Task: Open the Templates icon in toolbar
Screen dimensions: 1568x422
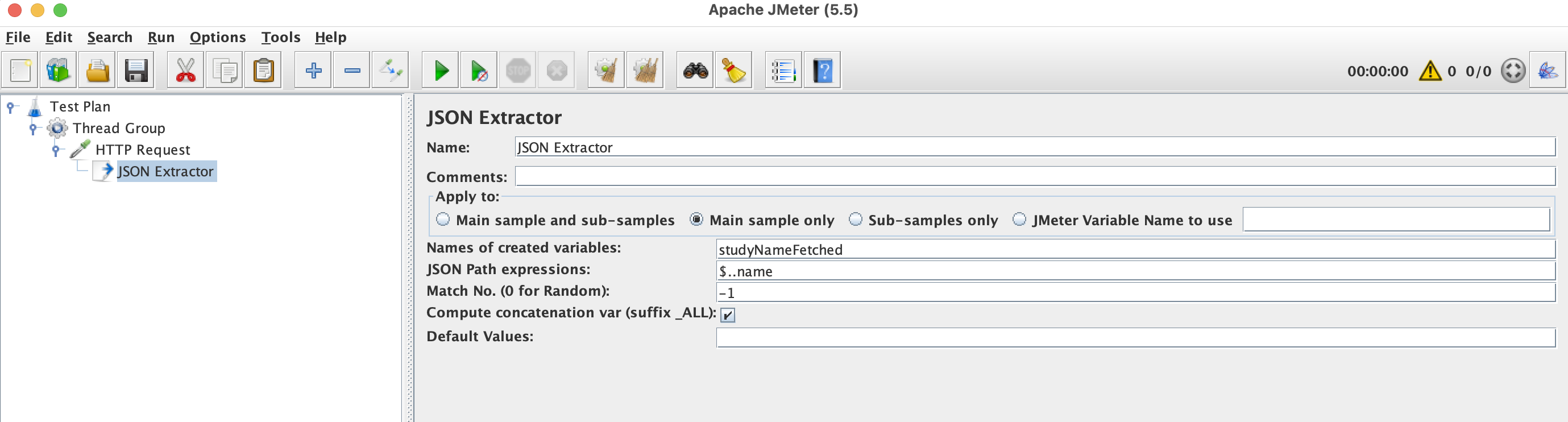Action: (x=59, y=71)
